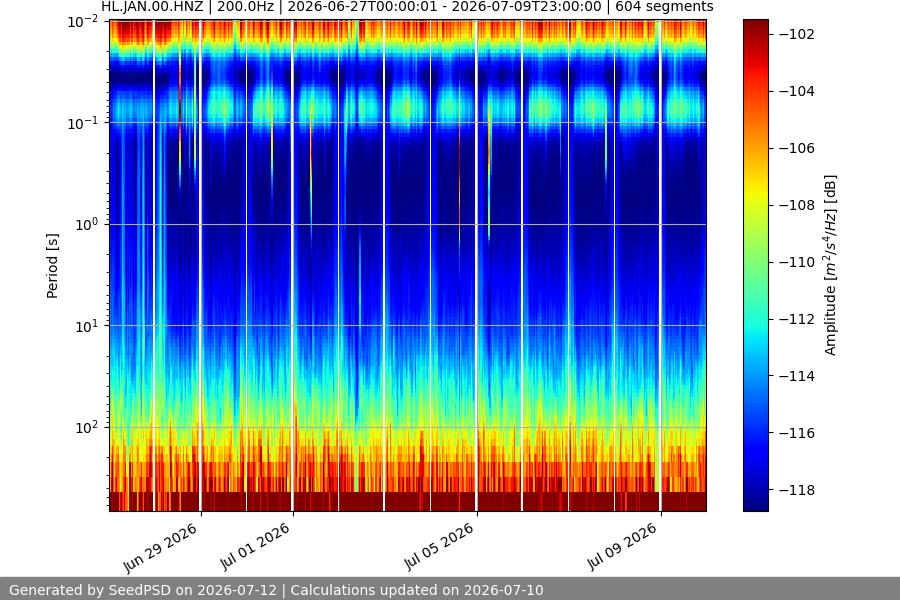Select the 'Jul 05 2026' date tick label
Image resolution: width=900 pixels, height=600 pixels.
(x=439, y=547)
